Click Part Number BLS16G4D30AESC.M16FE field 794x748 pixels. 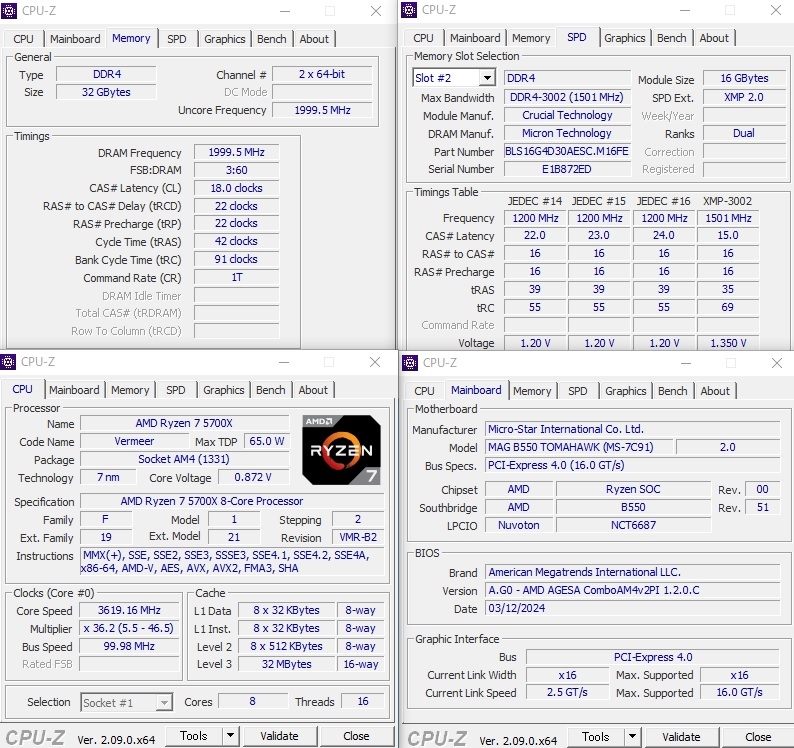pos(567,151)
